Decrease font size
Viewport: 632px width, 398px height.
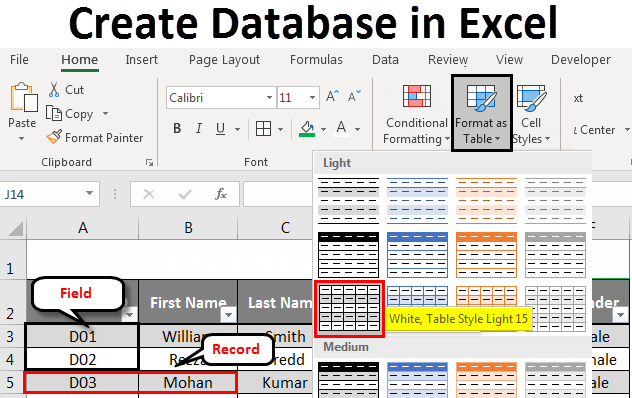(x=354, y=97)
